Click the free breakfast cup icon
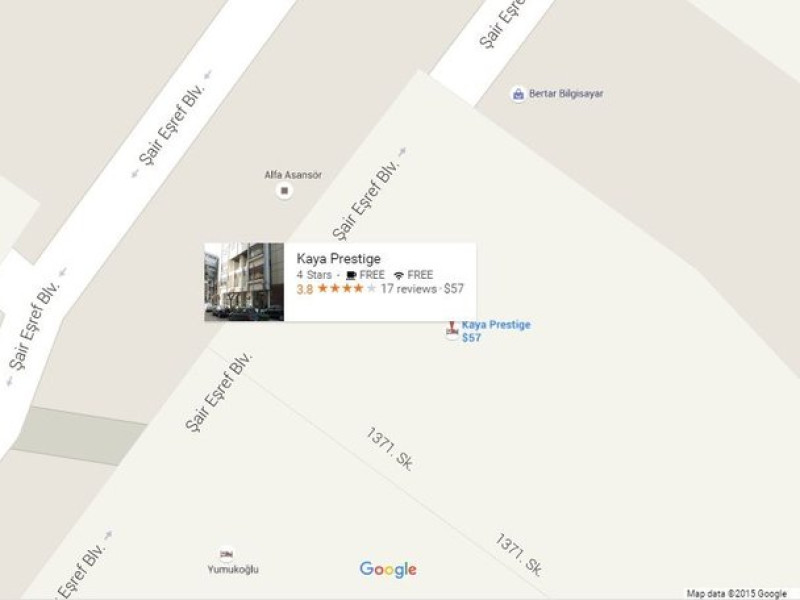Viewport: 800px width, 600px height. (351, 275)
